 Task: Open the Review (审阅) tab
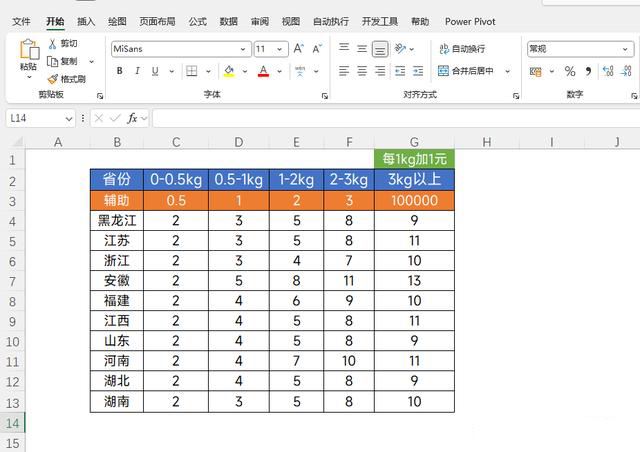260,22
